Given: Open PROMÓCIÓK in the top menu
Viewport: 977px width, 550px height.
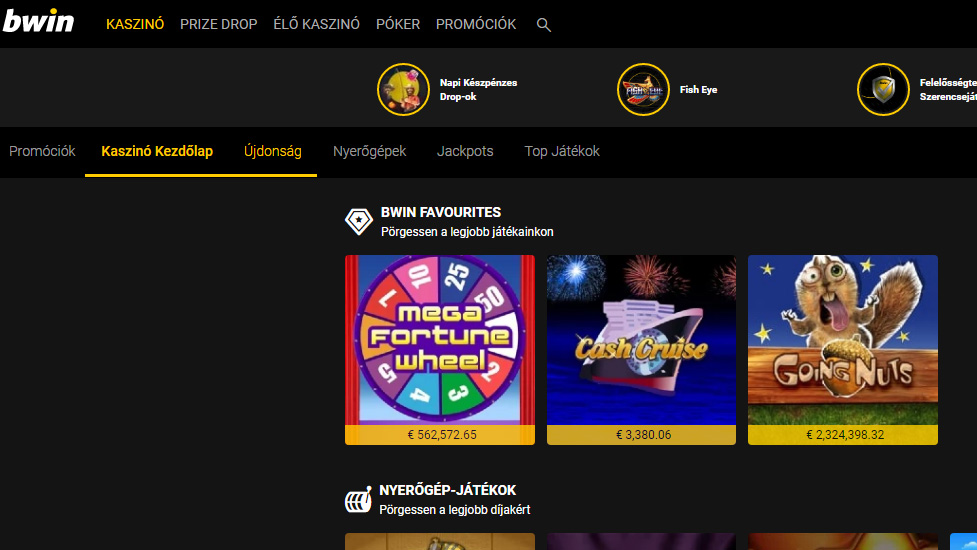Looking at the screenshot, I should click(476, 24).
